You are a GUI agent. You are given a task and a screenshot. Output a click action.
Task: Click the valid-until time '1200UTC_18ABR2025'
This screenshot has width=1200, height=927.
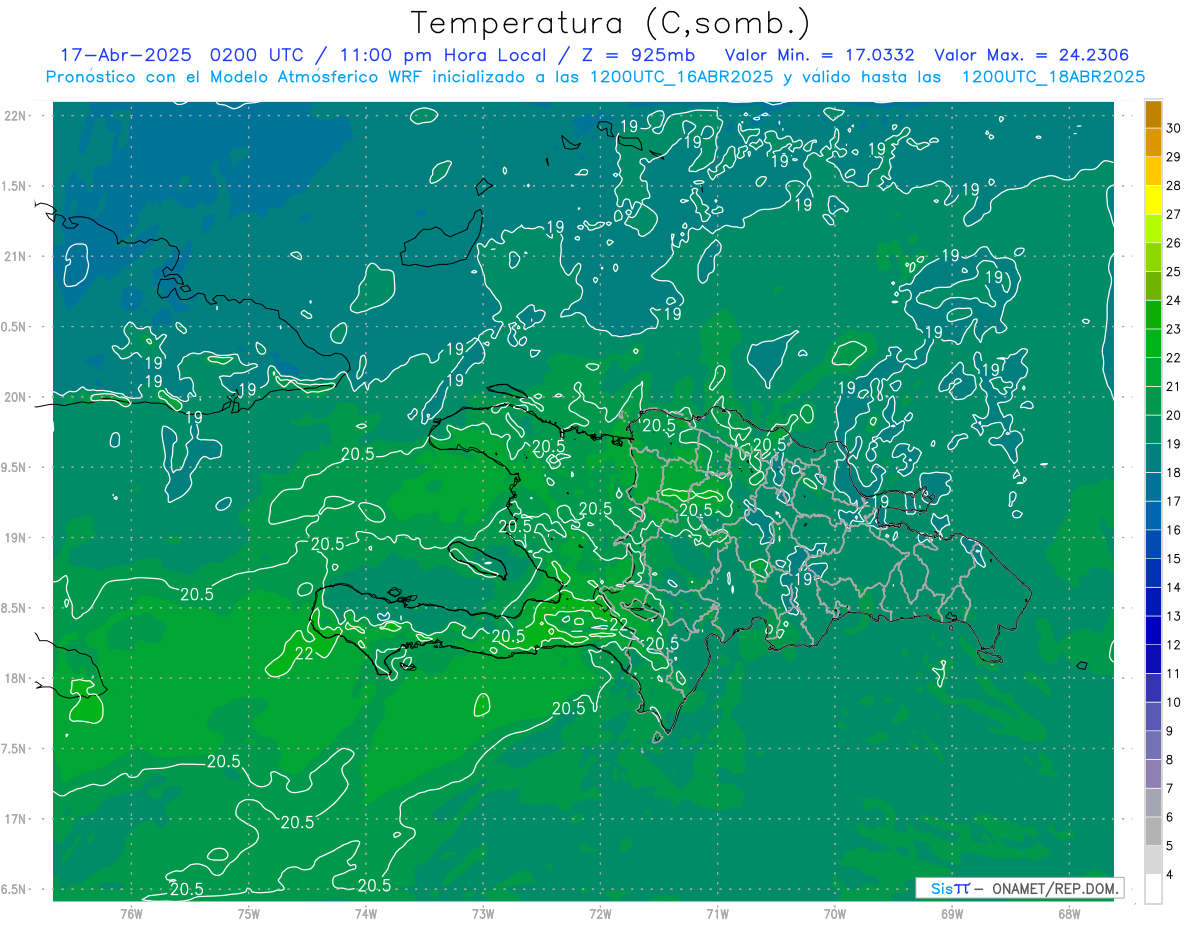pos(1053,77)
